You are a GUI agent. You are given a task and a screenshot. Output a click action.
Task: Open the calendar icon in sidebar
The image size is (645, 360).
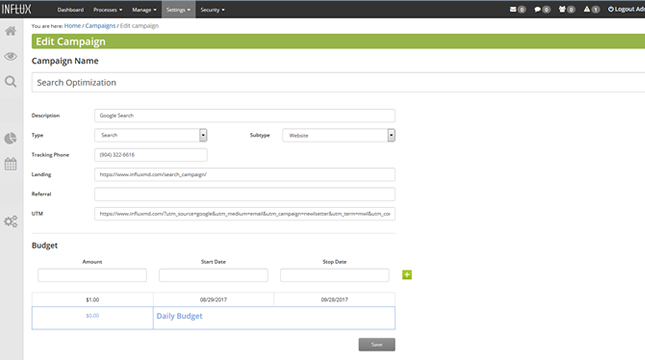[11, 164]
